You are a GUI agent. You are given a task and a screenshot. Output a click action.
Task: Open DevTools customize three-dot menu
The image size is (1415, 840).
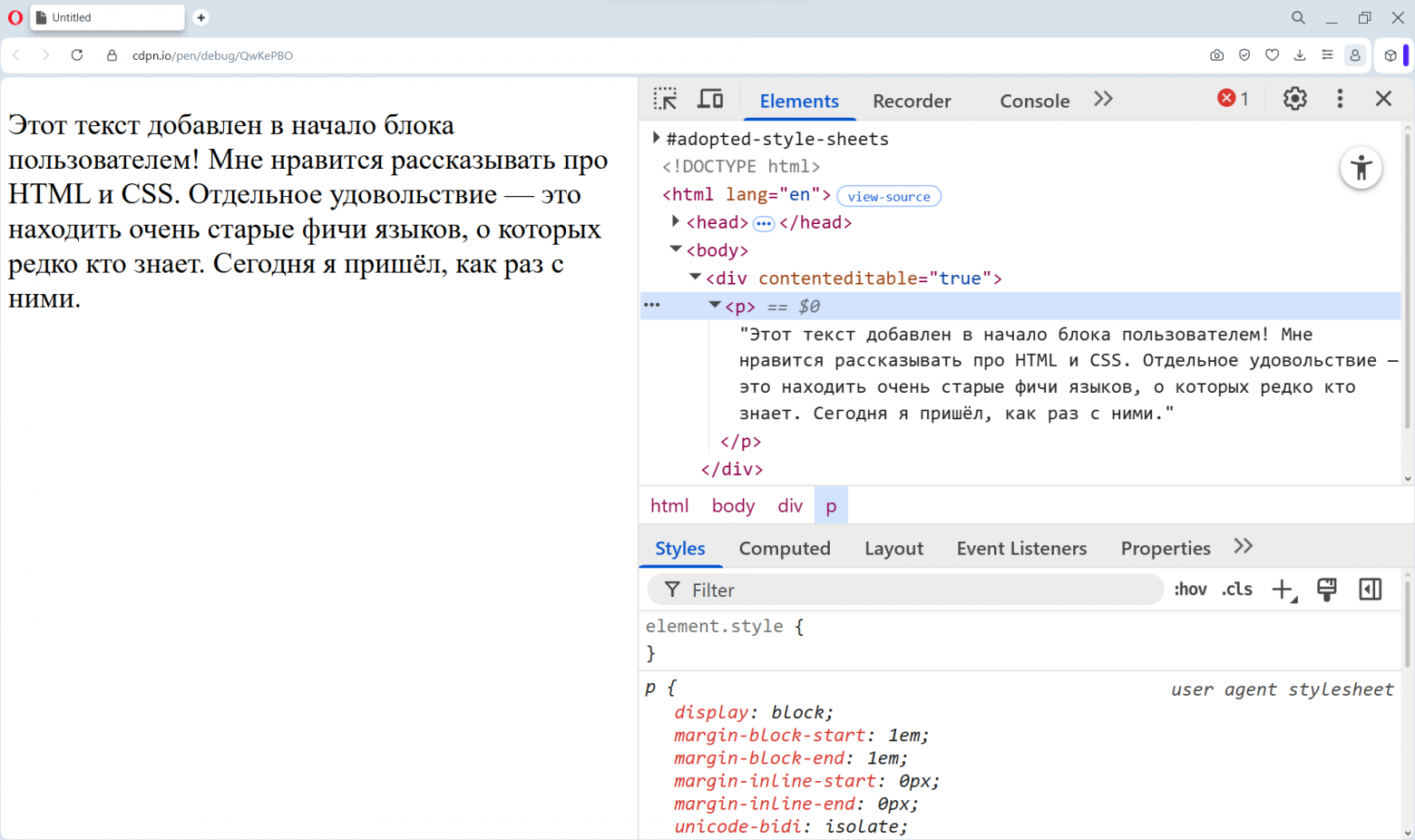click(1340, 98)
